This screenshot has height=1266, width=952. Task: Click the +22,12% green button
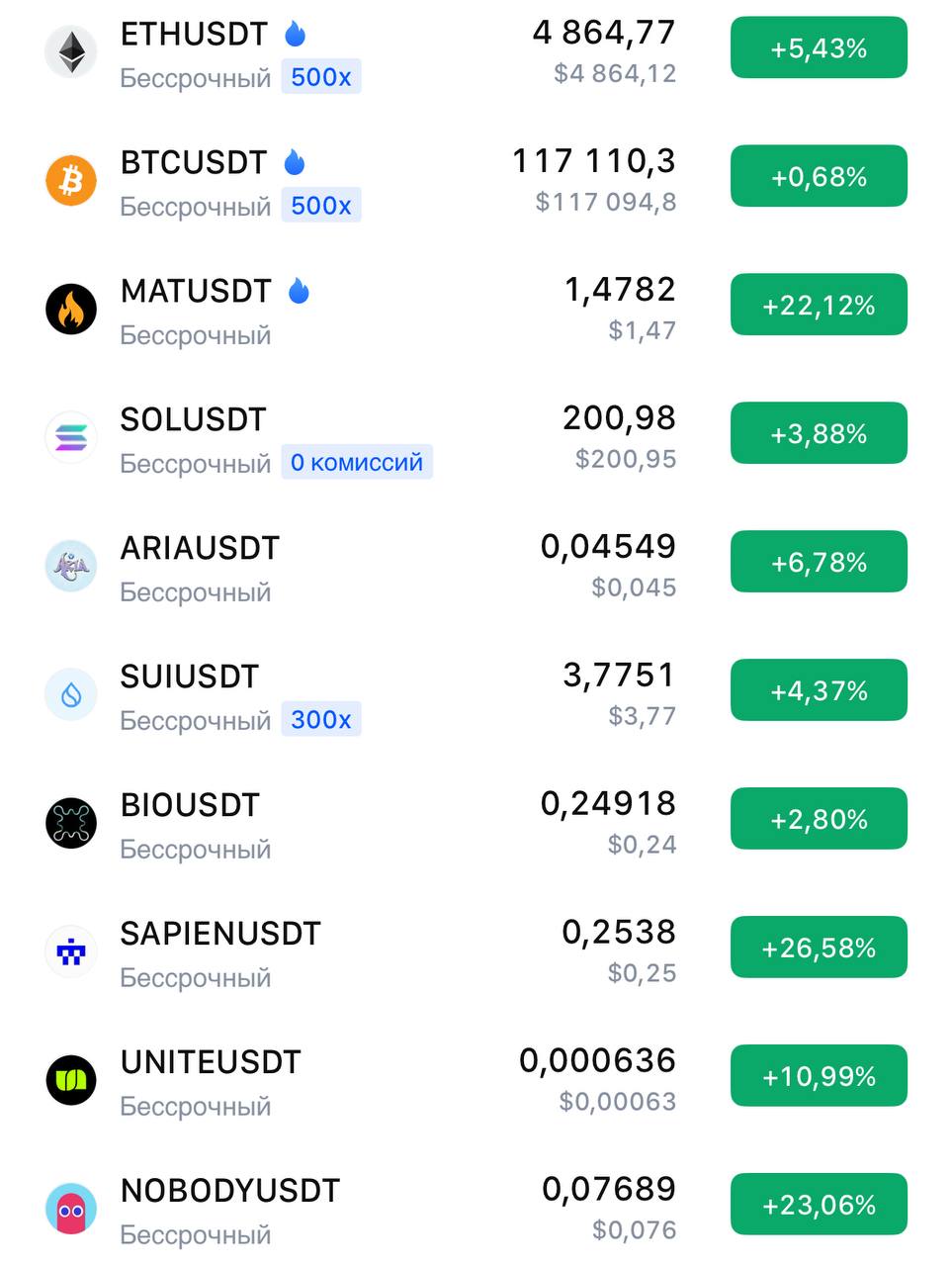819,305
